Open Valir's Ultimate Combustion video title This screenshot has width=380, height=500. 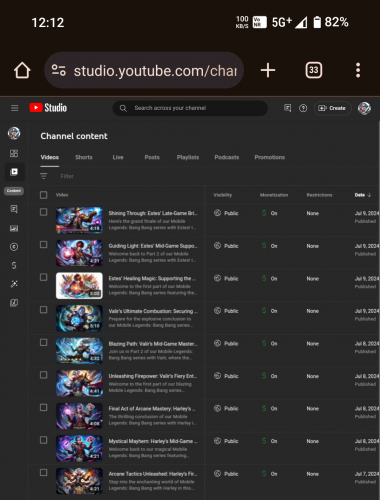pyautogui.click(x=153, y=311)
